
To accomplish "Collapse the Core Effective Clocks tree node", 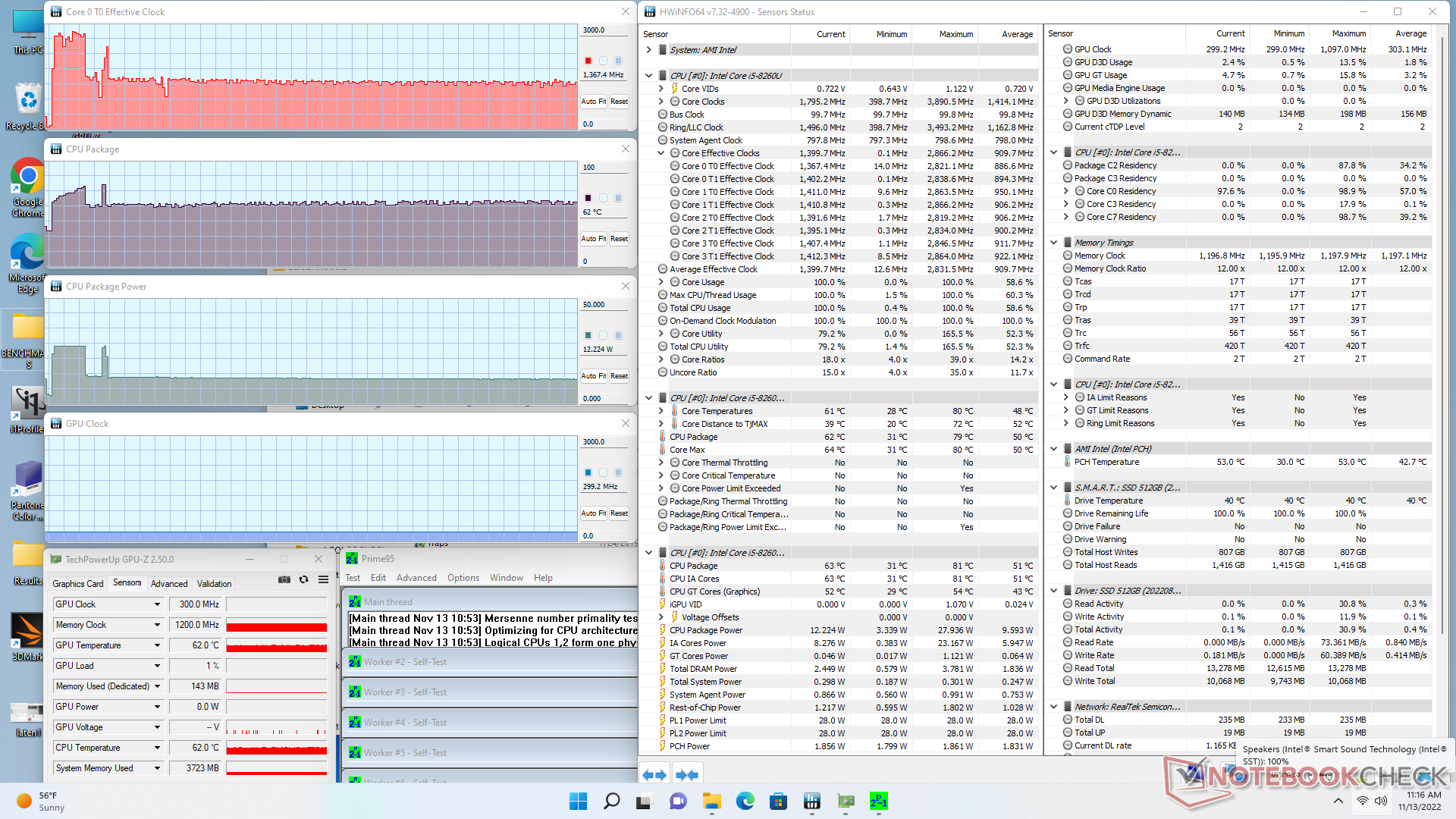I will click(661, 153).
